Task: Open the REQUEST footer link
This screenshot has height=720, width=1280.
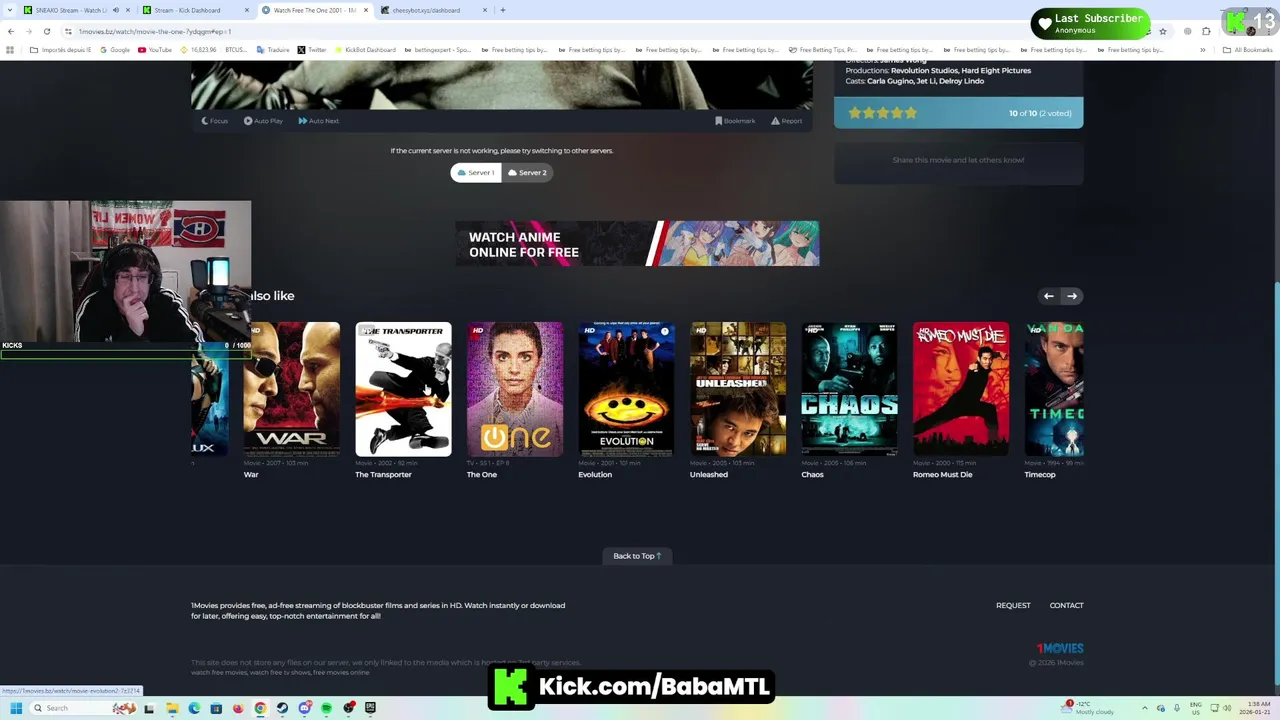Action: [1013, 606]
